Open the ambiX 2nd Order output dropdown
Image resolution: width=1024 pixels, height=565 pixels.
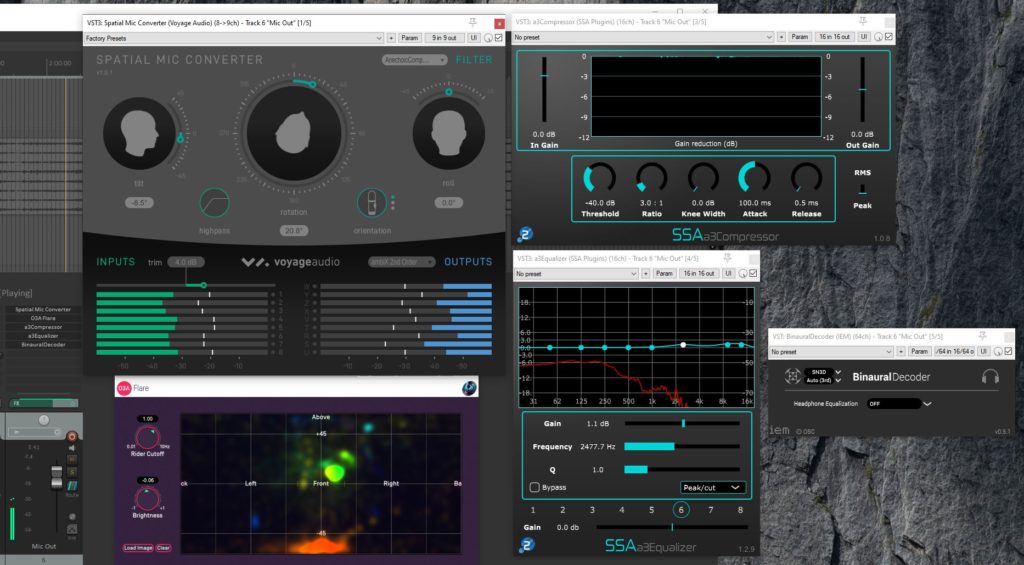[402, 262]
